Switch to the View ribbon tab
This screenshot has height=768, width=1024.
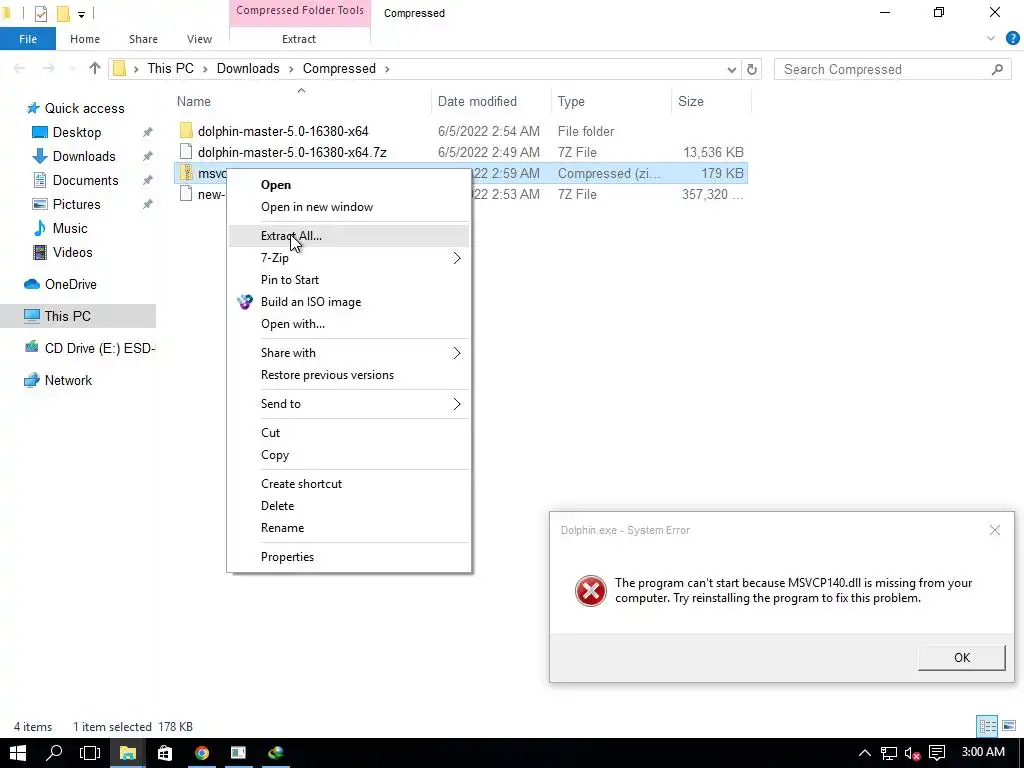pos(199,39)
